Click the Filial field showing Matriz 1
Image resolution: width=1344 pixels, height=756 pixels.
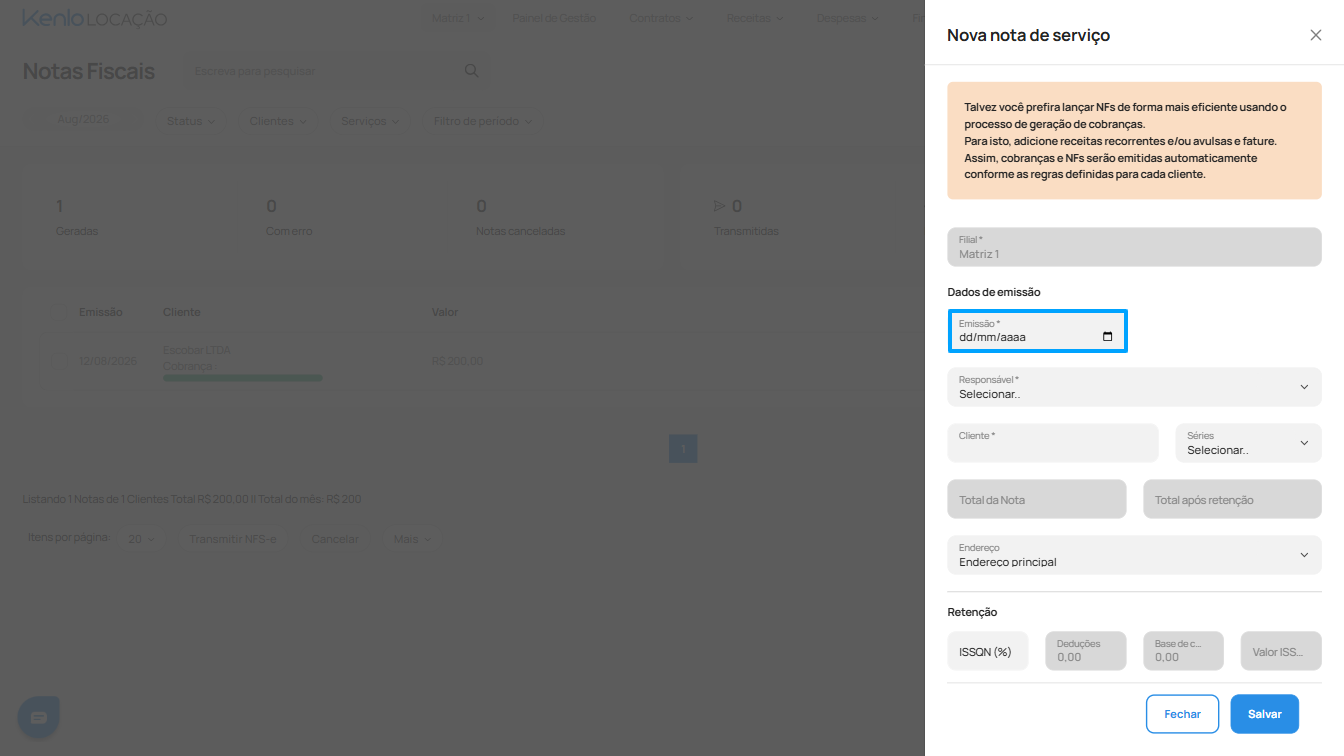coord(1134,247)
